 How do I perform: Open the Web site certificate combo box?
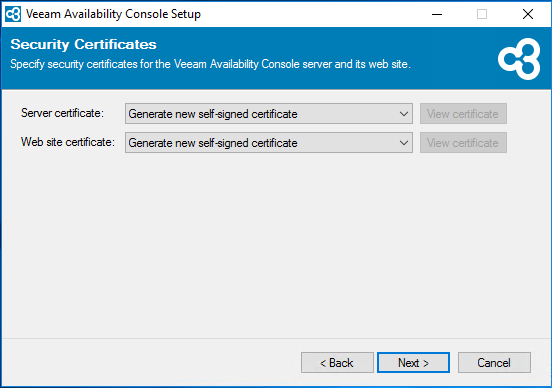269,143
